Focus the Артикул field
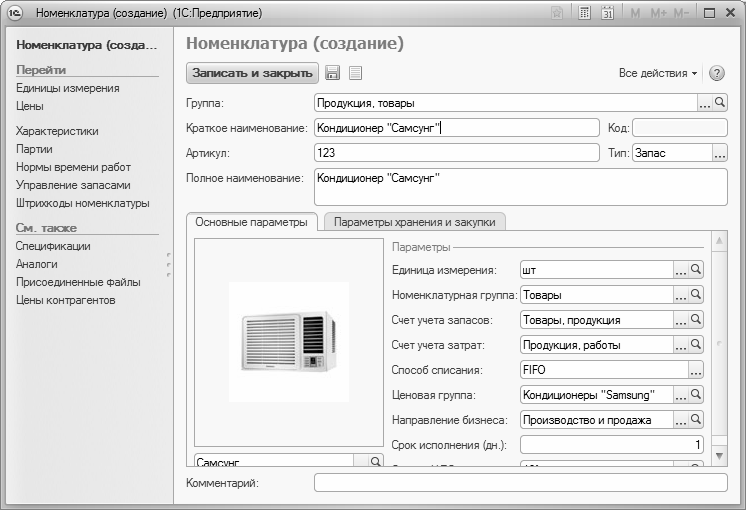 click(x=456, y=153)
